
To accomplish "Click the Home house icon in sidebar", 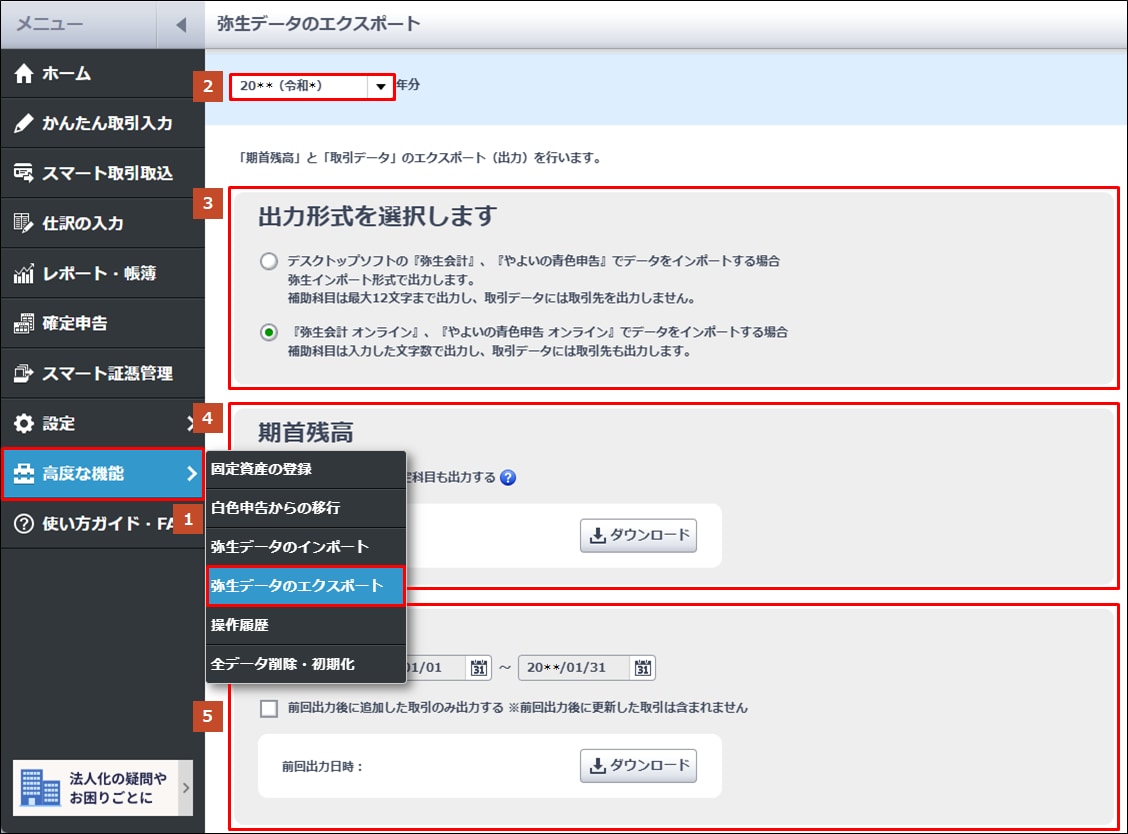I will [x=24, y=73].
